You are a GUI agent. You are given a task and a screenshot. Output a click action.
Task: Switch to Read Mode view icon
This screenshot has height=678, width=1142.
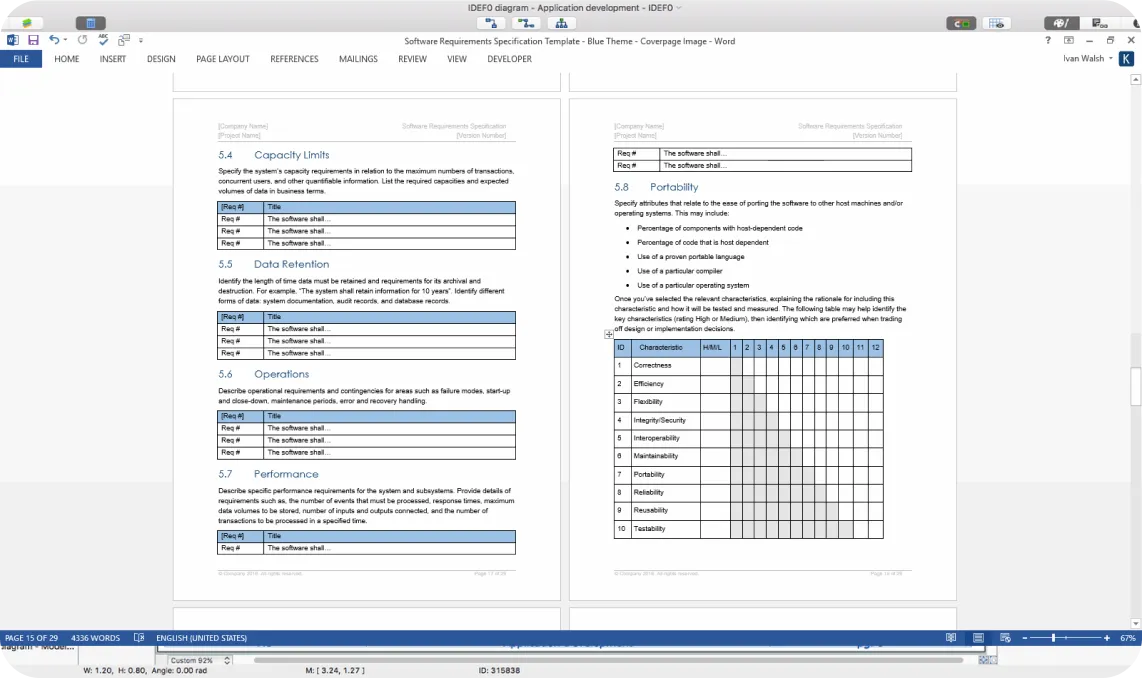click(x=950, y=638)
